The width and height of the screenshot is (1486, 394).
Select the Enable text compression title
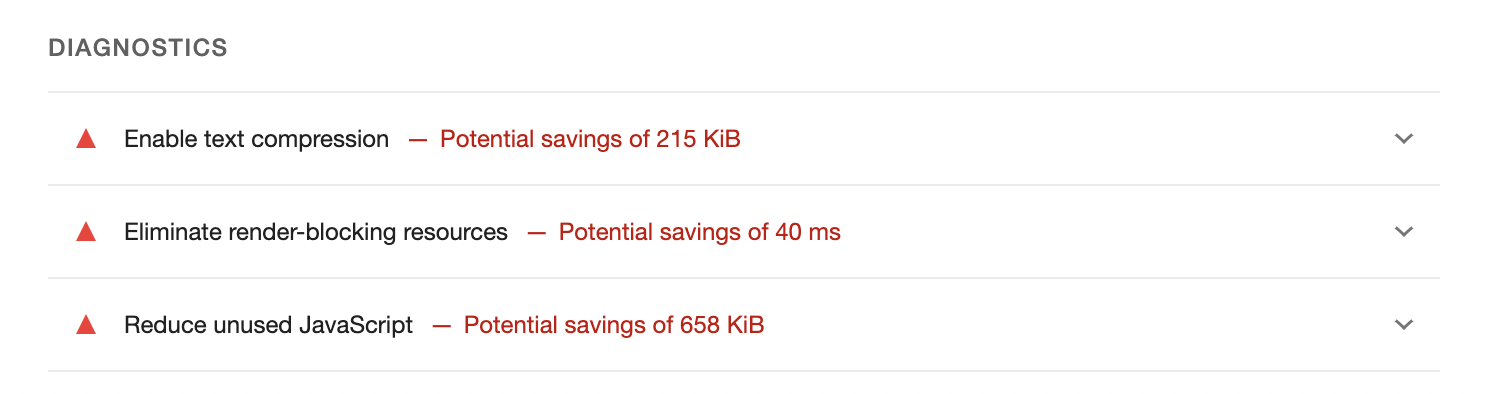click(x=256, y=139)
